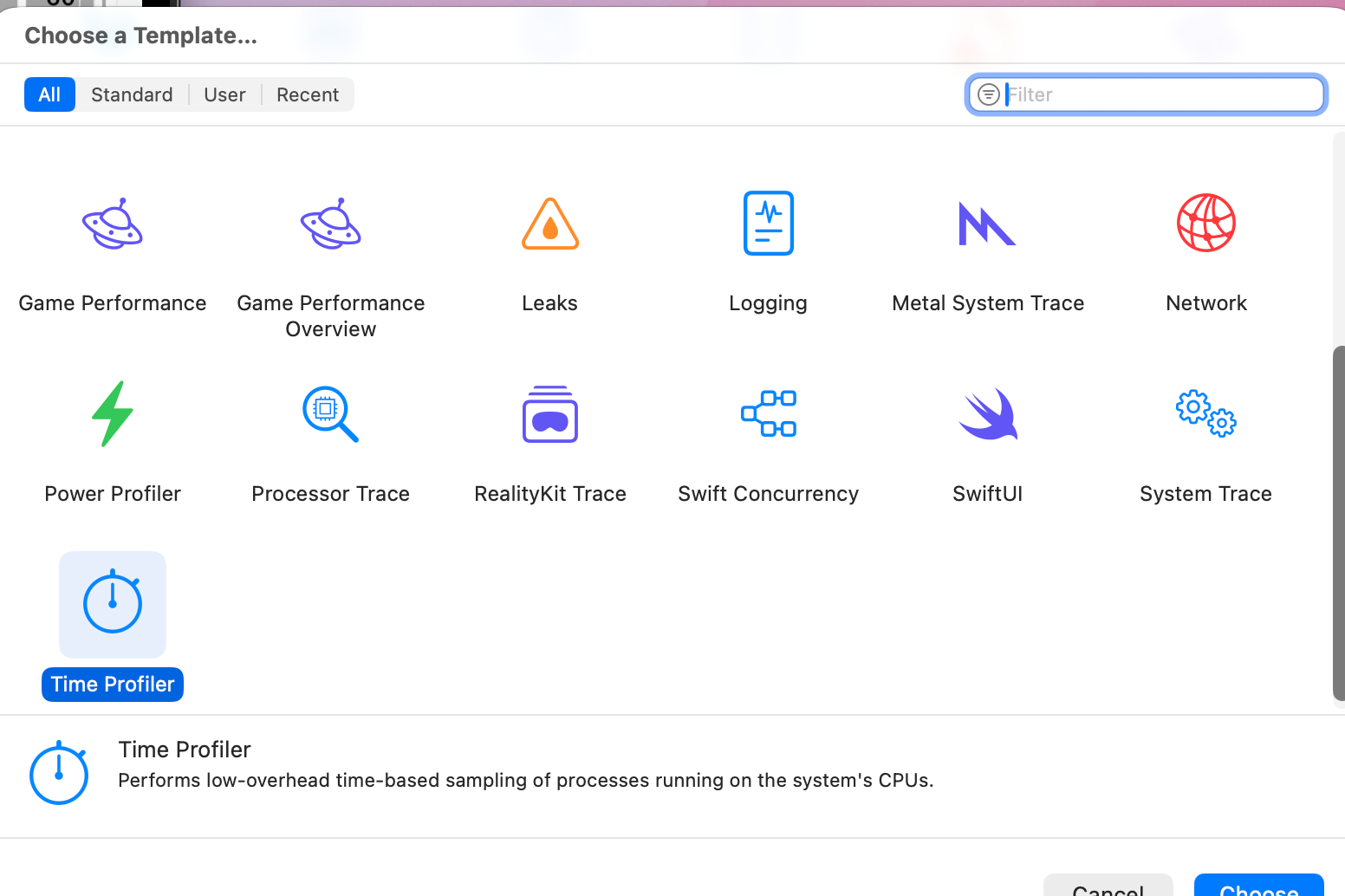Click the Choose button

tap(1259, 886)
